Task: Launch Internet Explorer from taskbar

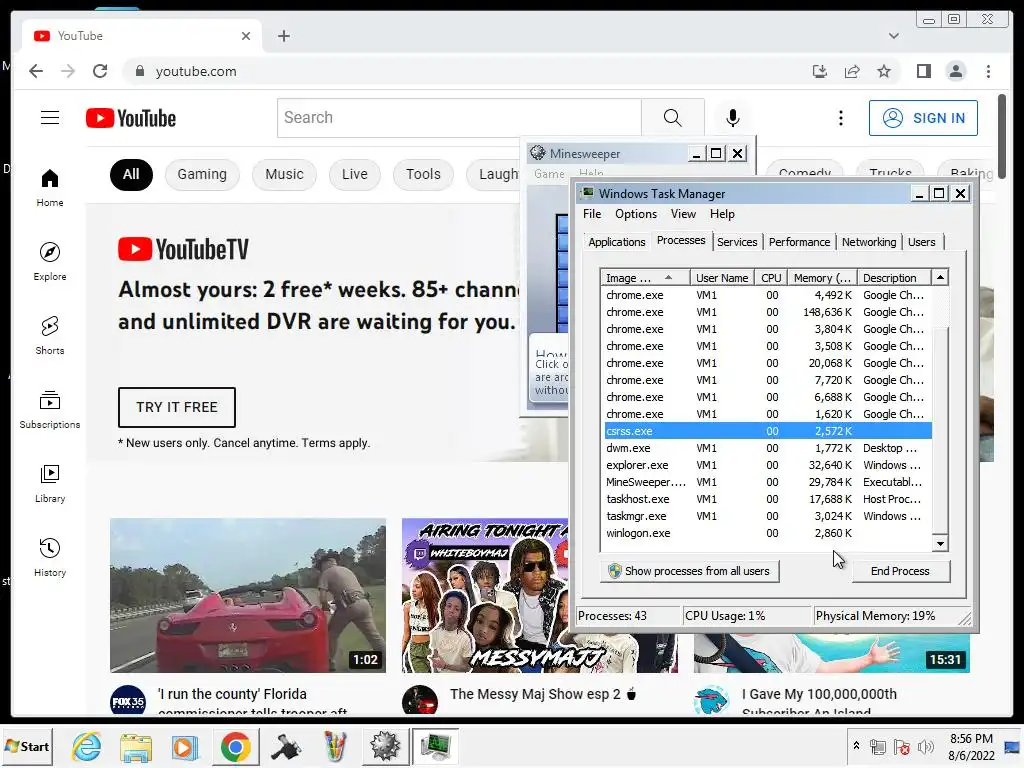Action: tap(87, 746)
